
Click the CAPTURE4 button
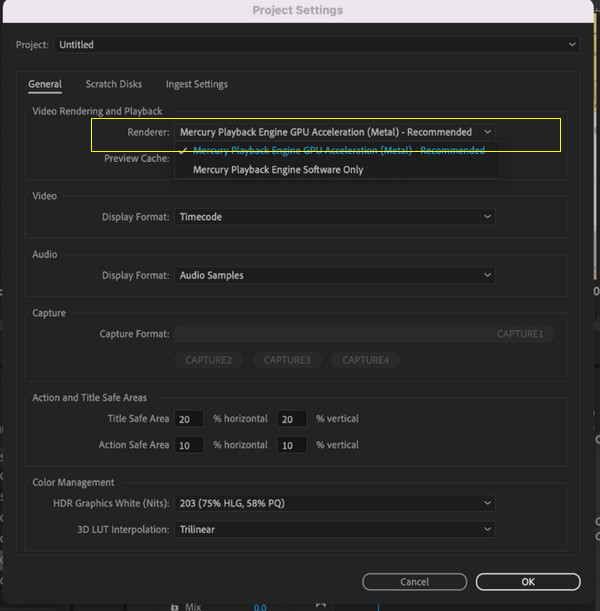(x=365, y=360)
